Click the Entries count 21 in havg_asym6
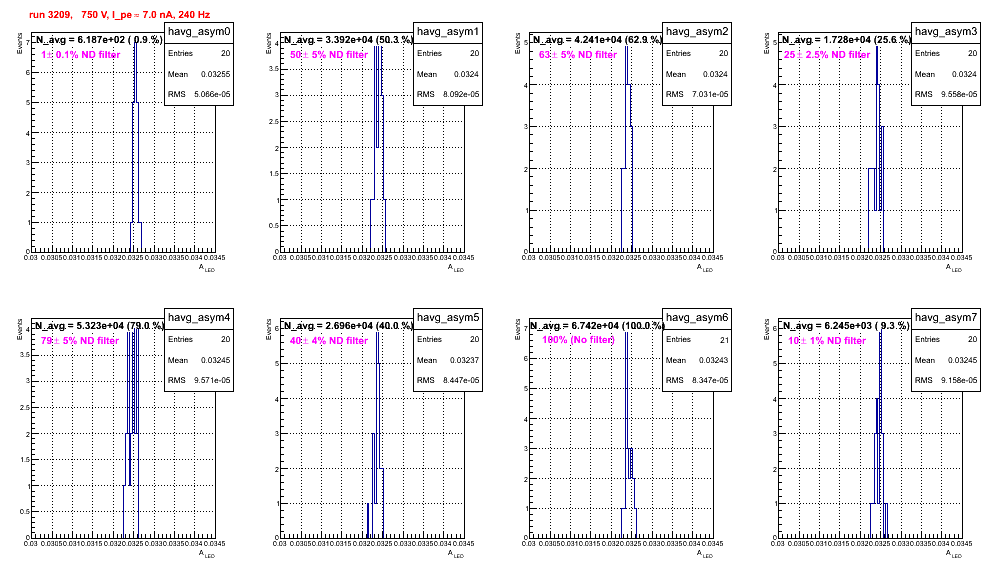This screenshot has height=572, width=996. pyautogui.click(x=724, y=340)
